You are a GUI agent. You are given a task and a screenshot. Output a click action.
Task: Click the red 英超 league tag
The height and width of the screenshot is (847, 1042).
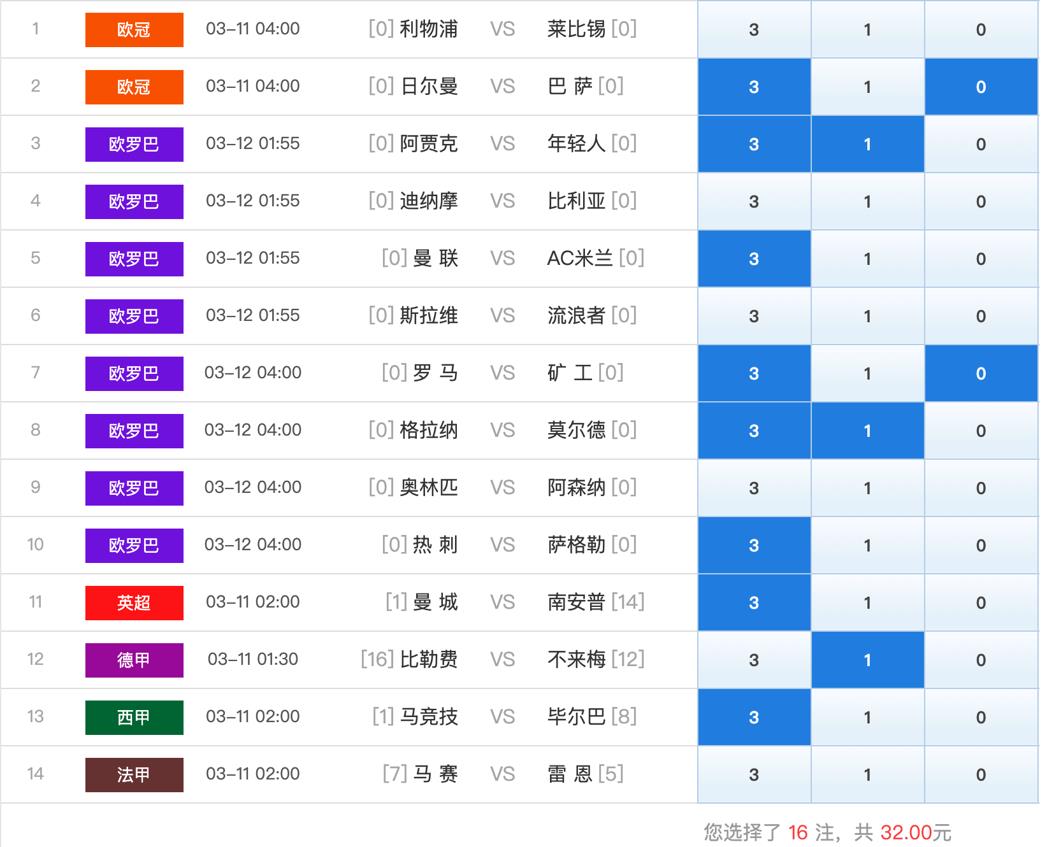[134, 603]
